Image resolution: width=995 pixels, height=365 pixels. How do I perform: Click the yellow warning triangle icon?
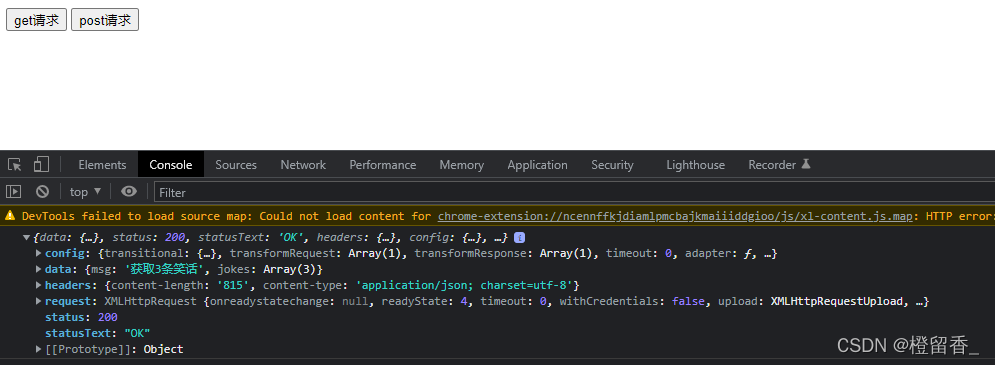10,216
